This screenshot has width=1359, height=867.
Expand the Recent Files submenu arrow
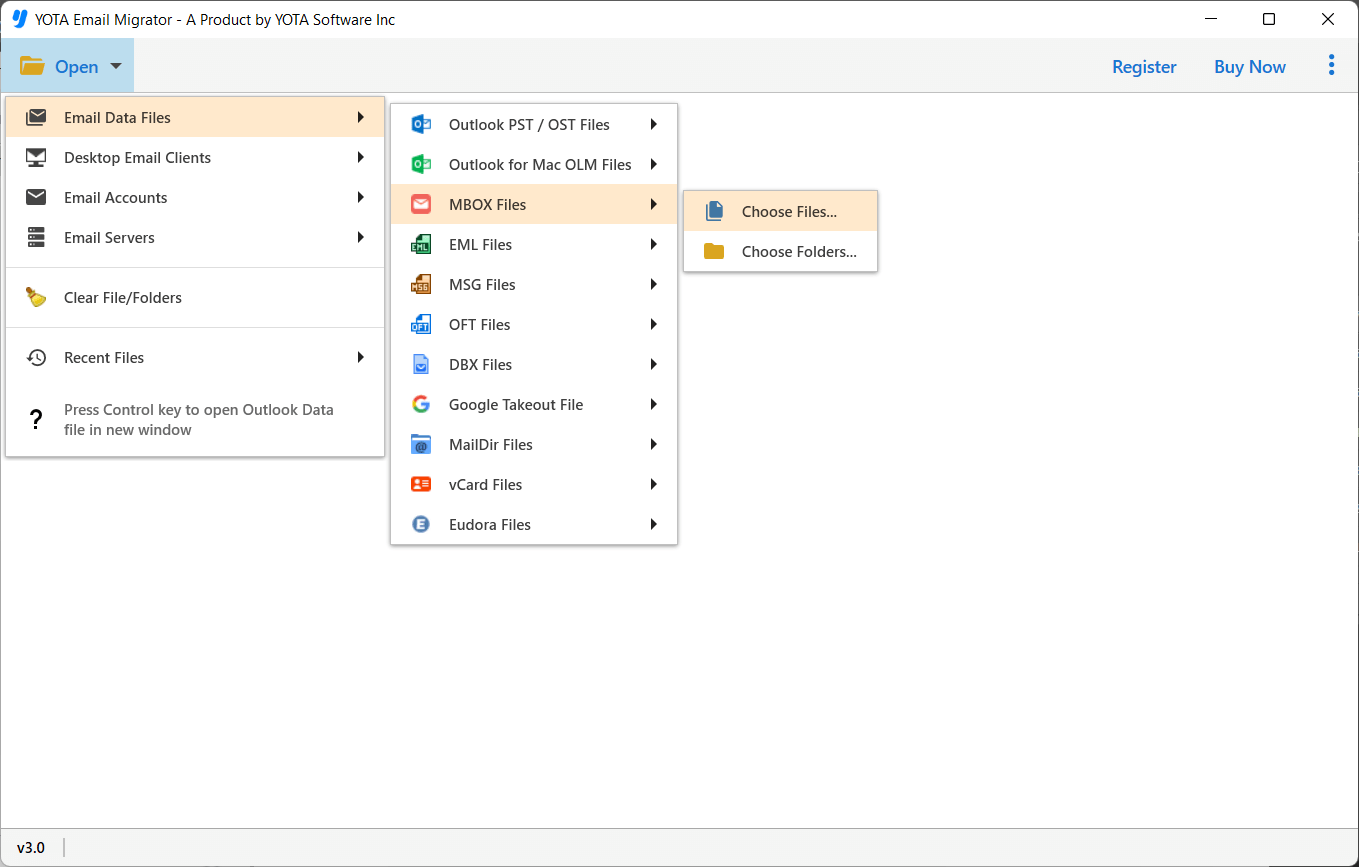click(360, 357)
